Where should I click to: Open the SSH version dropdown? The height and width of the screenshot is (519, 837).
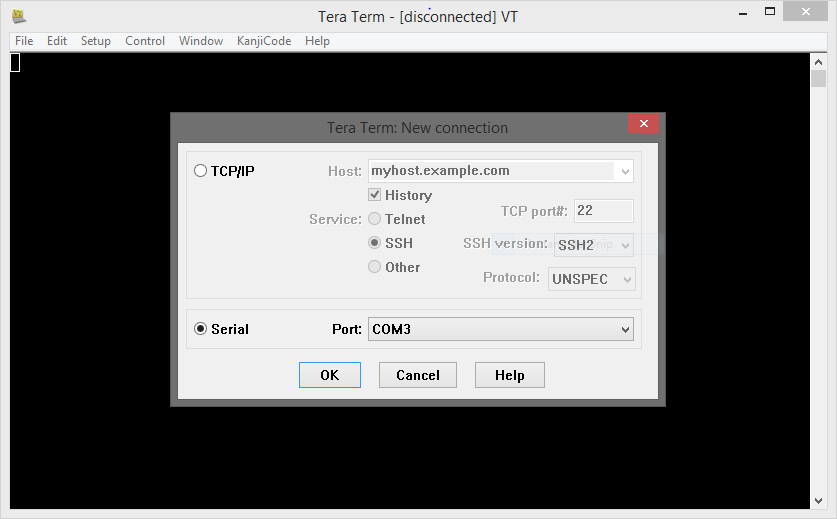point(594,245)
